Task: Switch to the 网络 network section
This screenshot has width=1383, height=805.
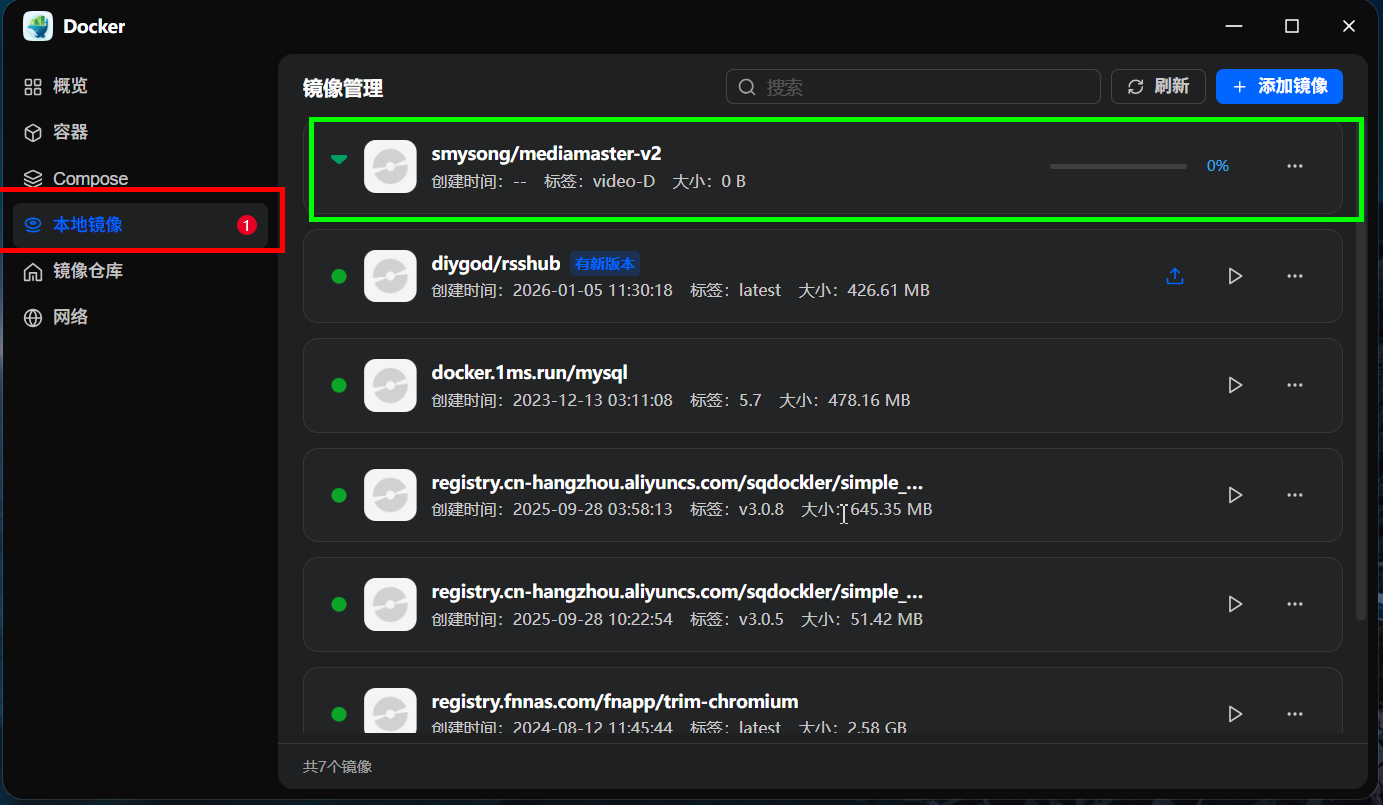Action: click(141, 317)
